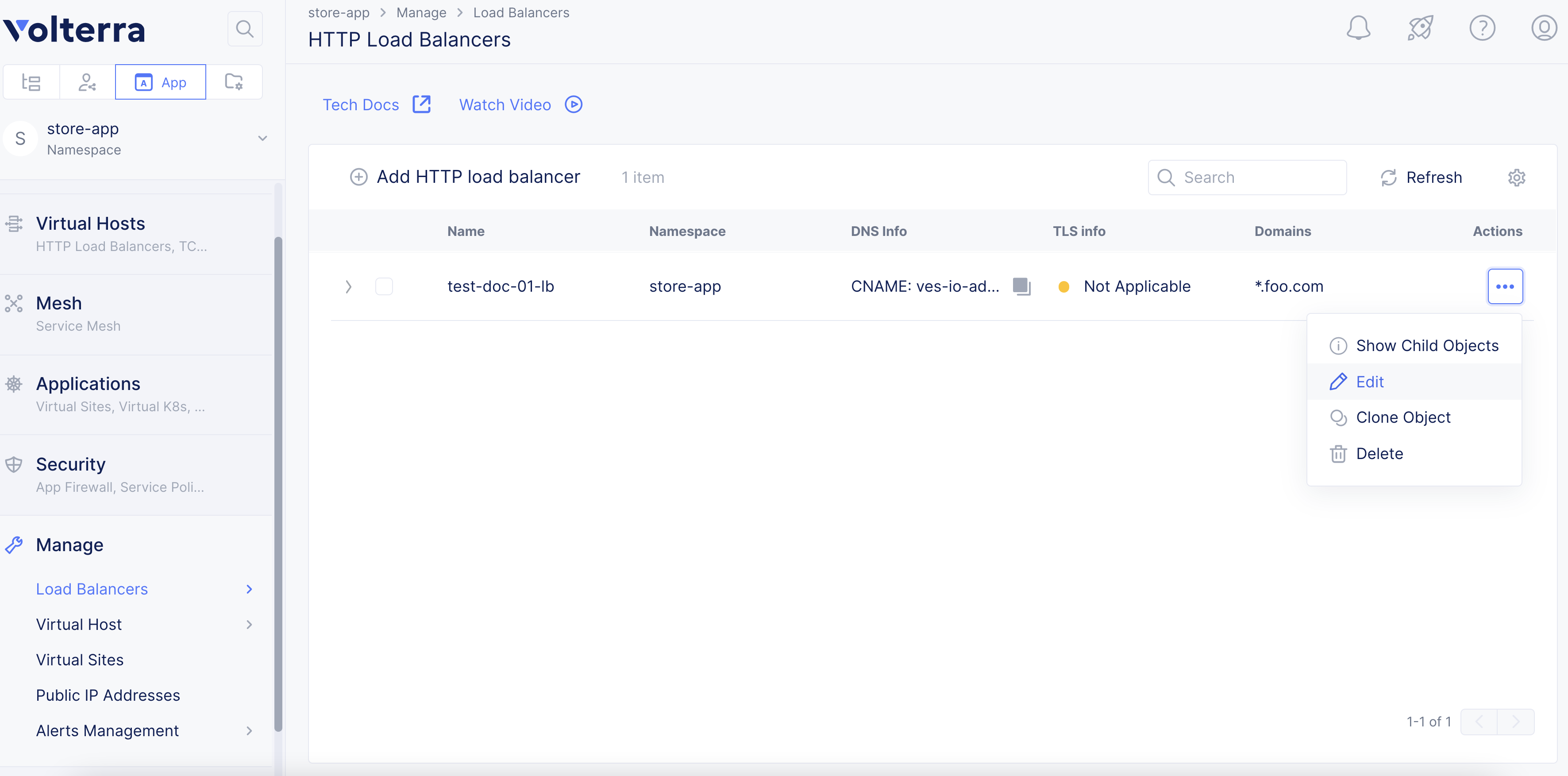Choose Clone Object from the actions menu
The width and height of the screenshot is (1568, 776).
1404,417
